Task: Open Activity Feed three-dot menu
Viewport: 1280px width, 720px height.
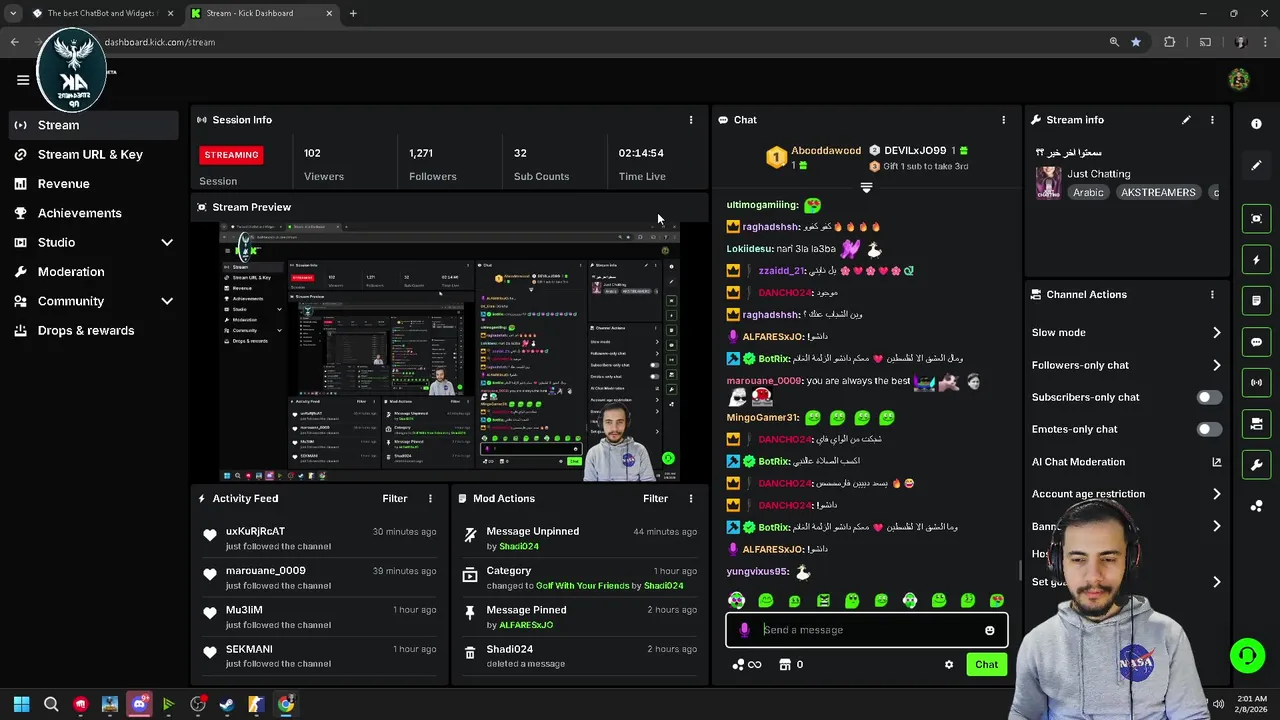Action: click(x=430, y=498)
